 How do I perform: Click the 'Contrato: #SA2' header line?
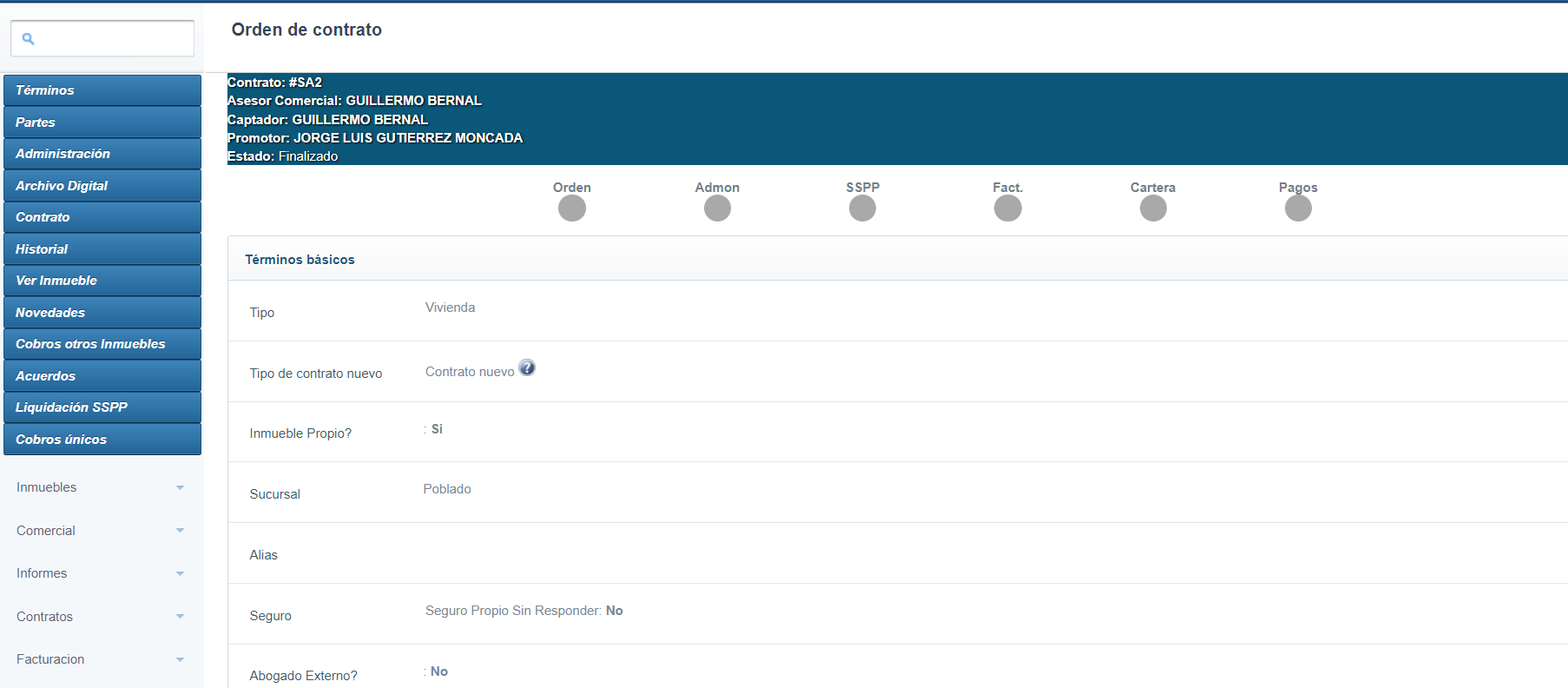(x=274, y=83)
